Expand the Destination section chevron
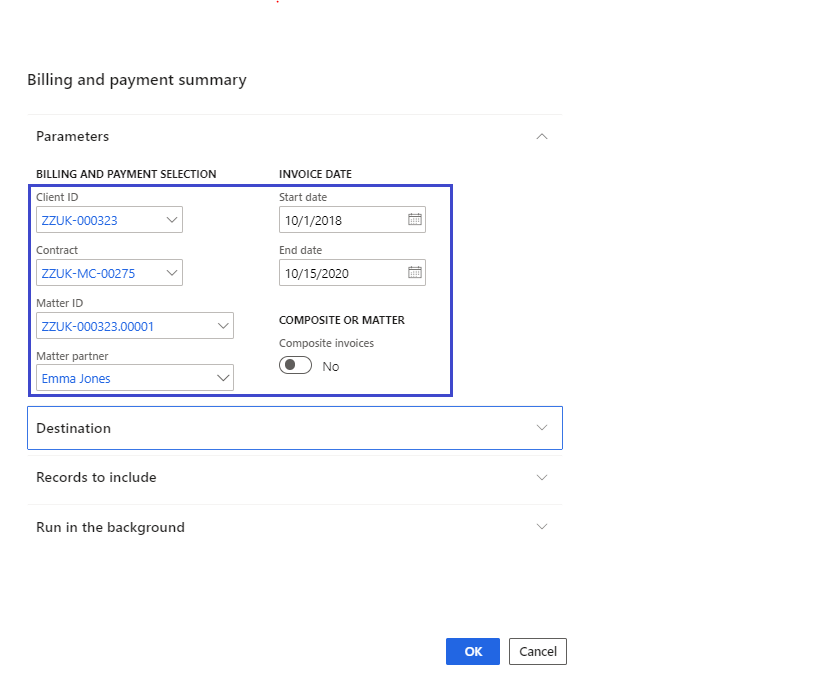Image resolution: width=819 pixels, height=676 pixels. pyautogui.click(x=542, y=427)
